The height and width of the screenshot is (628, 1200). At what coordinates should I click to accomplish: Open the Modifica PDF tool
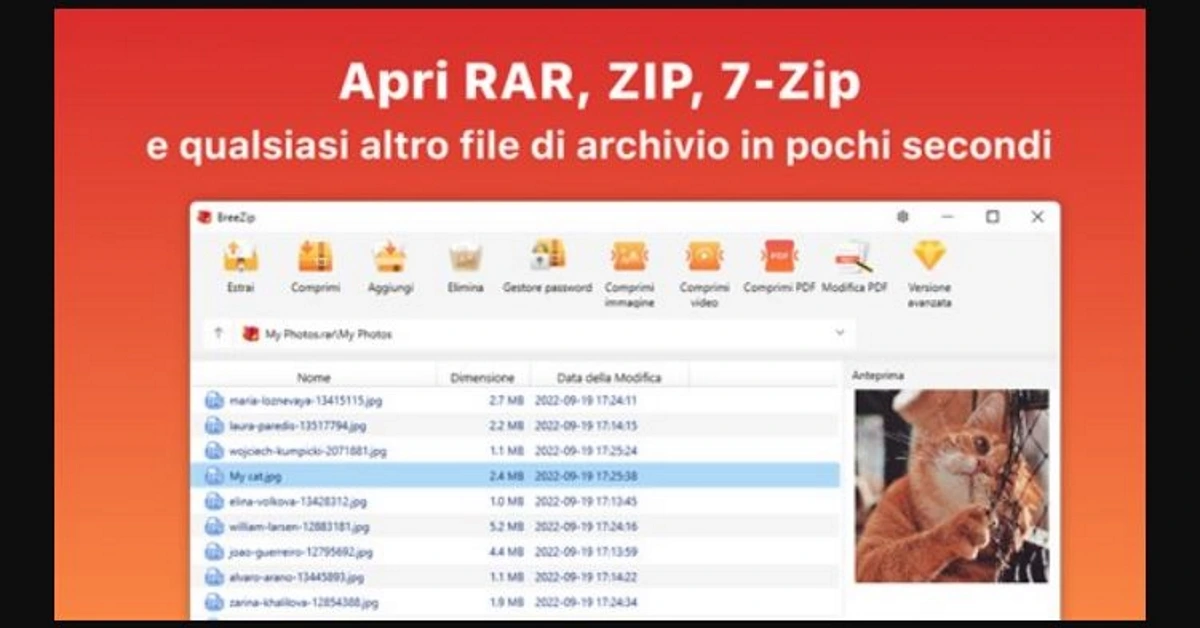854,257
